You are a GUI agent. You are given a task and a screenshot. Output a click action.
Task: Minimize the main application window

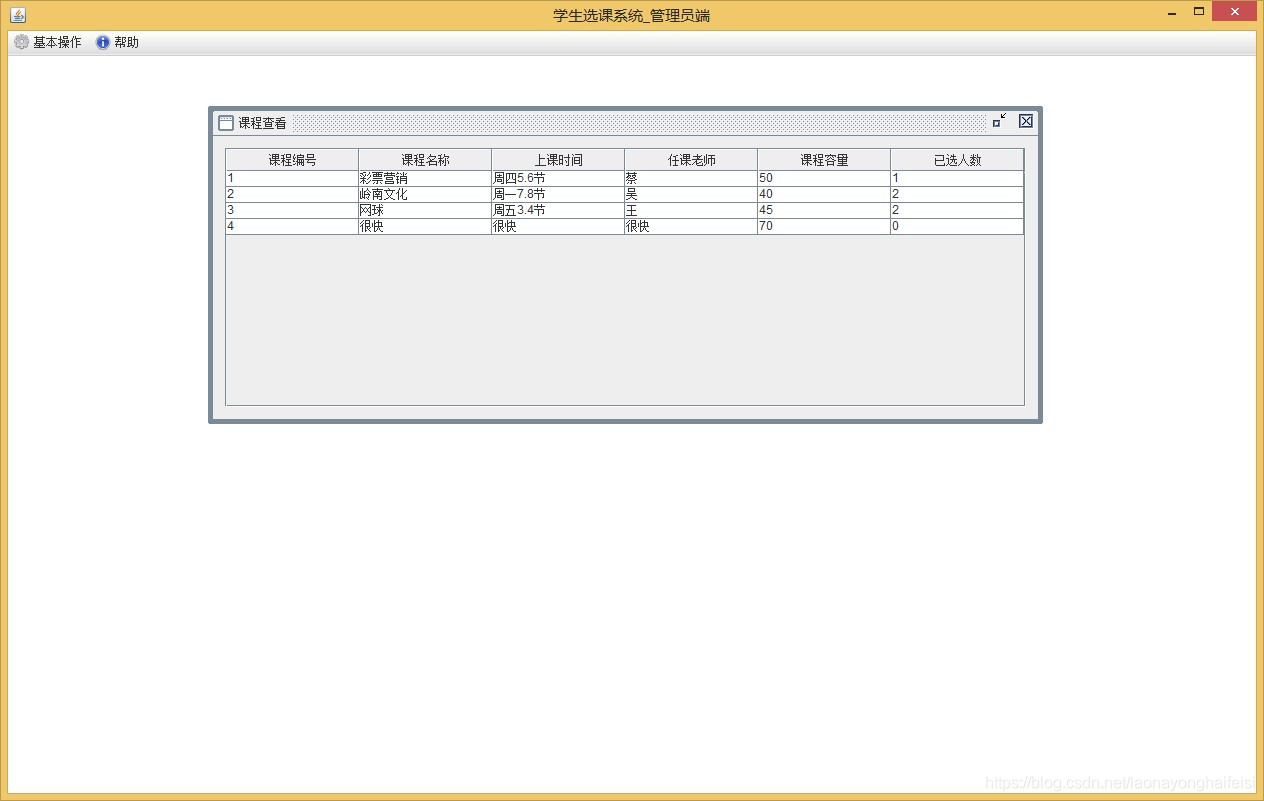tap(1172, 12)
